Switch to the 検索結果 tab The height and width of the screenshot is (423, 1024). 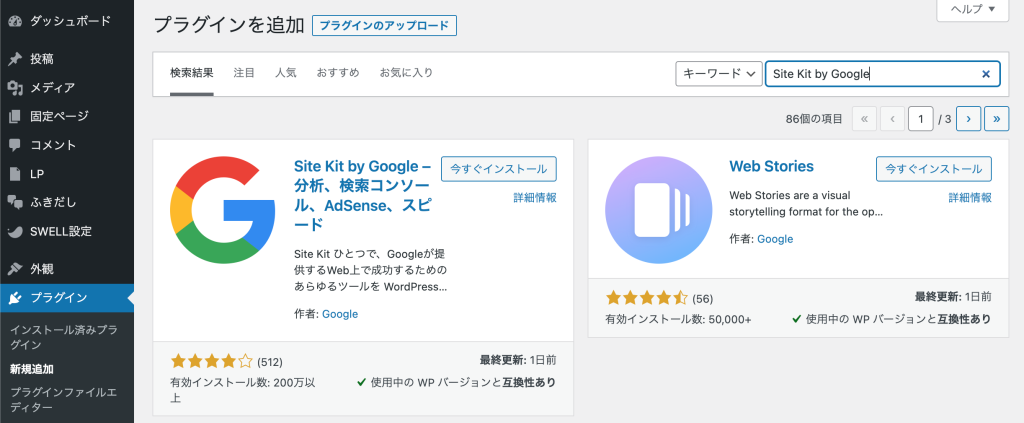coord(191,73)
